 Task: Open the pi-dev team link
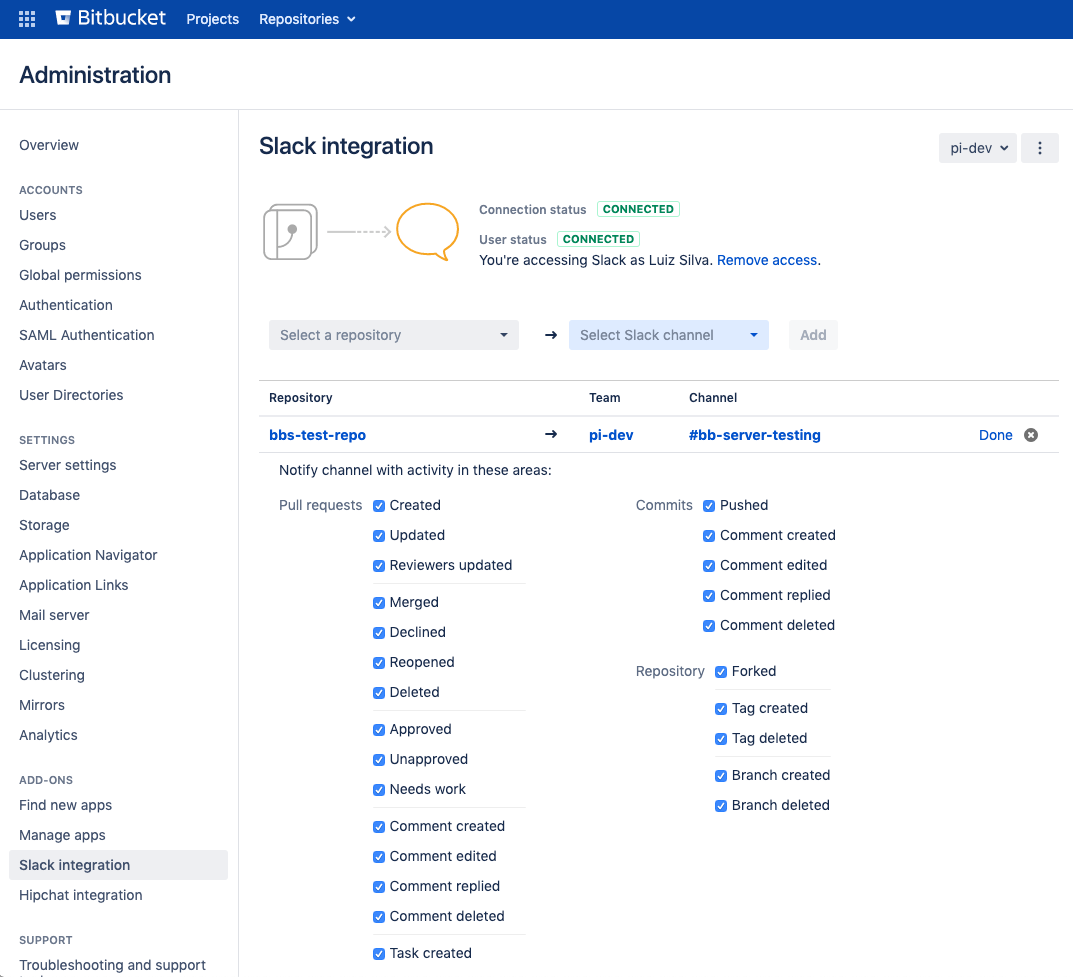click(611, 435)
